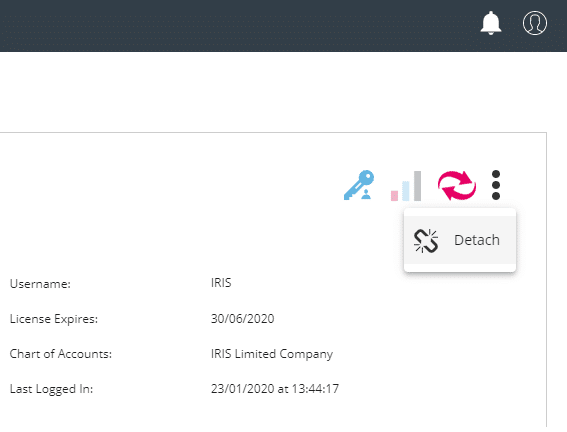567x432 pixels.
Task: Toggle the three-dot more options menu
Action: pos(496,185)
